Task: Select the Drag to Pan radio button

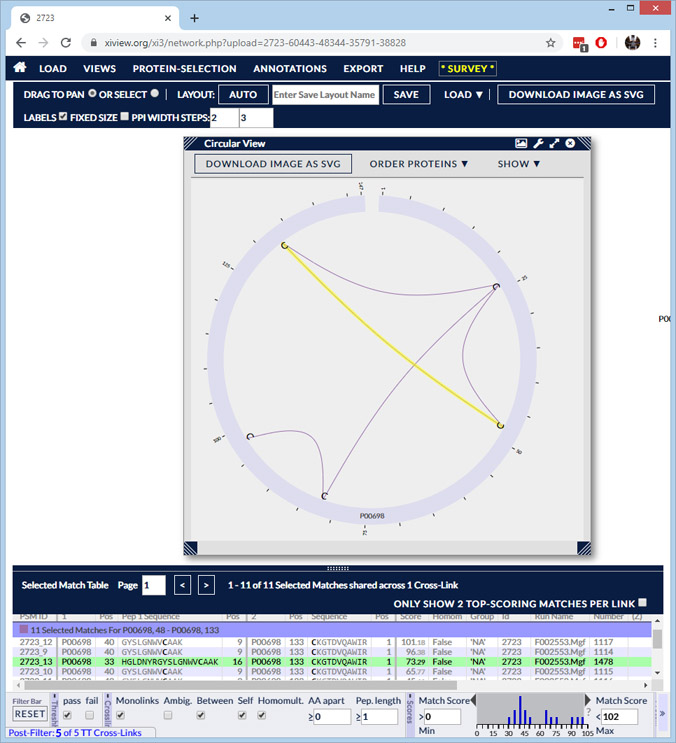Action: [x=92, y=93]
